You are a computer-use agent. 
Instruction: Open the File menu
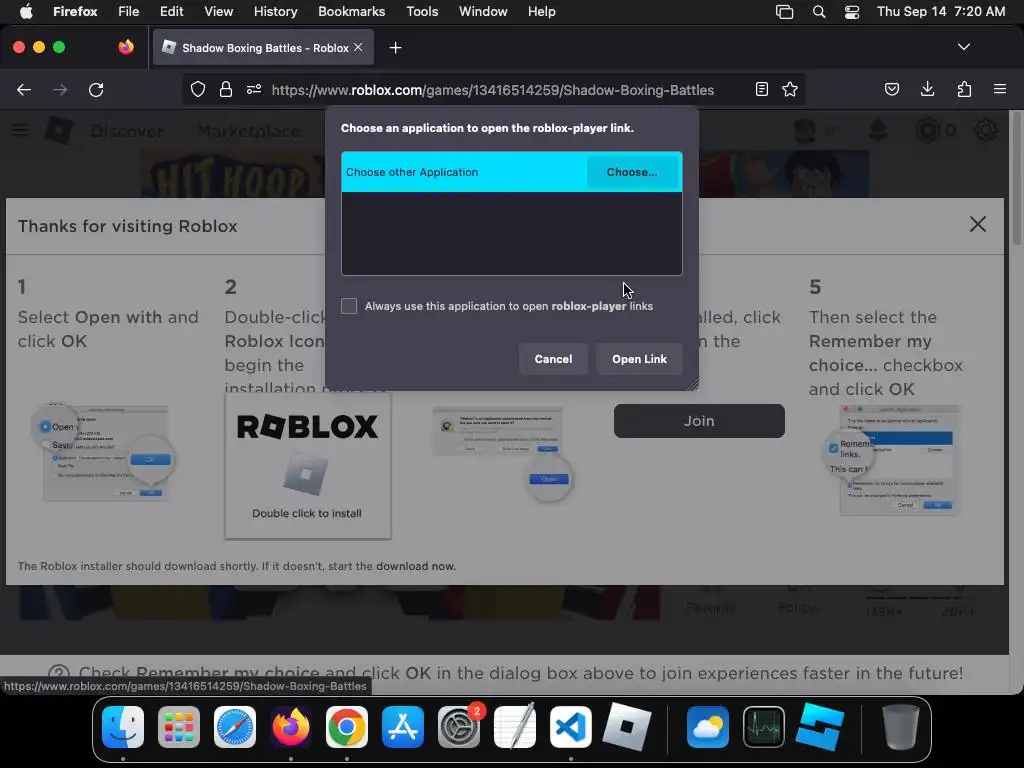point(129,11)
